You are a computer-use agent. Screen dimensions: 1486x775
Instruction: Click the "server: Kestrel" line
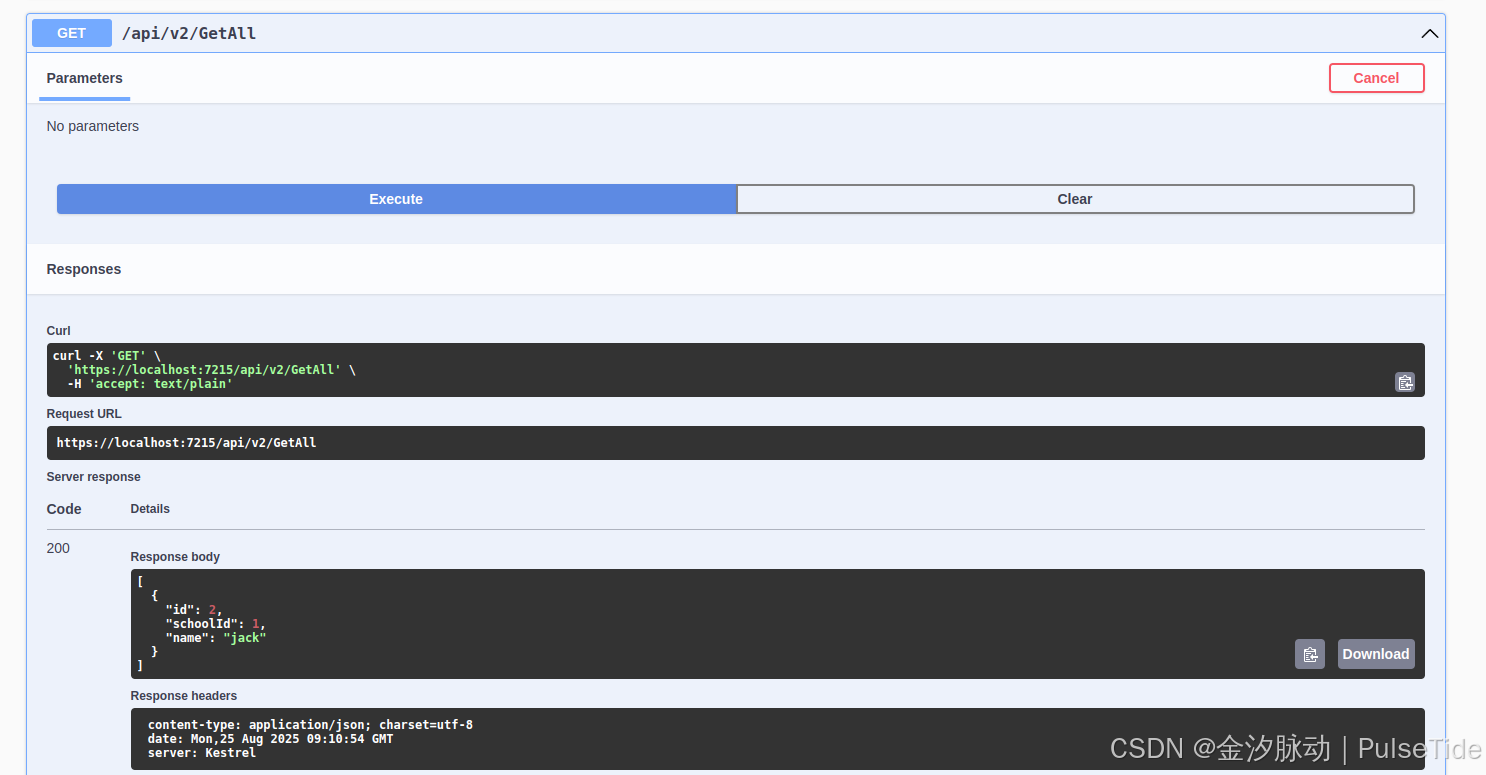(202, 753)
